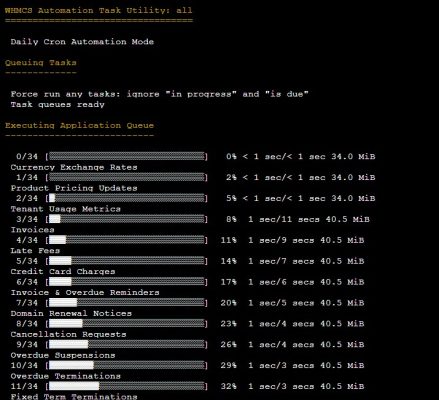Click the '1 sec/11 secs' timing text
Screen dimensions: 439x400
(x=284, y=219)
